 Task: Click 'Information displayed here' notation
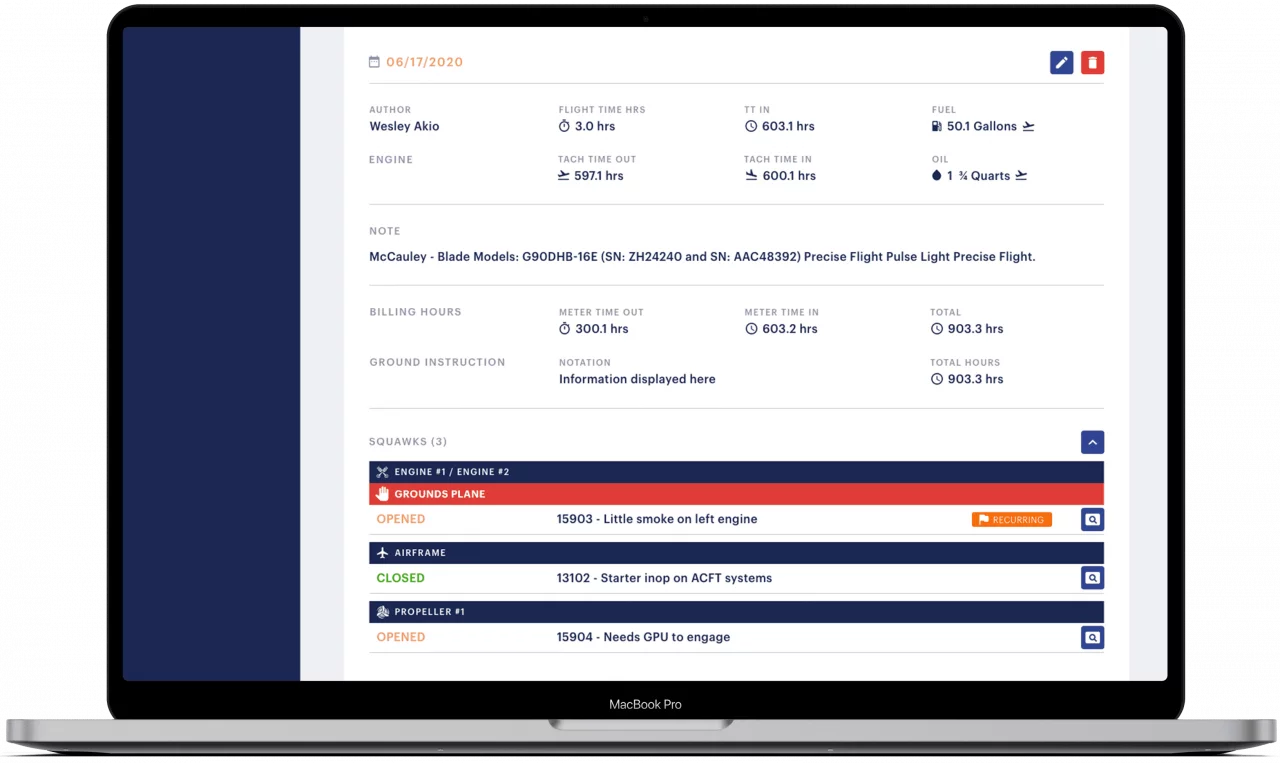click(637, 379)
